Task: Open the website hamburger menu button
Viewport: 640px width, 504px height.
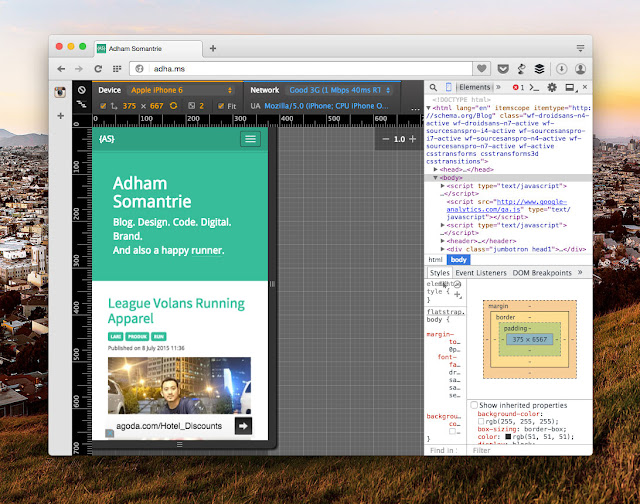Action: tap(250, 139)
